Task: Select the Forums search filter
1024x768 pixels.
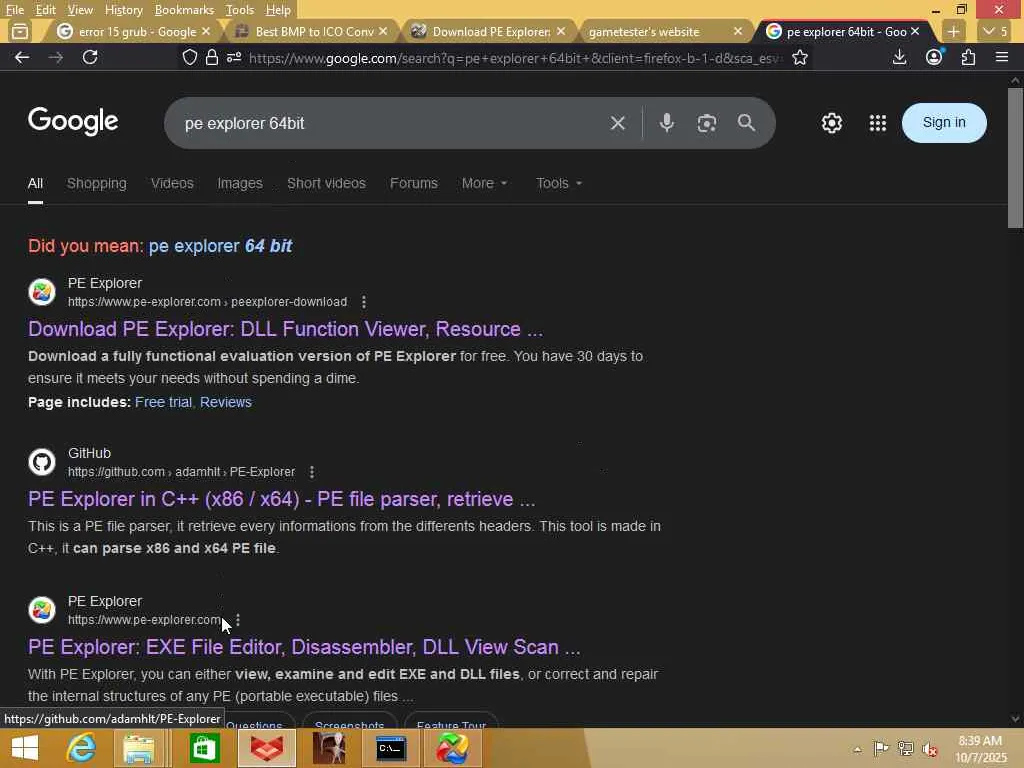Action: [x=413, y=184]
